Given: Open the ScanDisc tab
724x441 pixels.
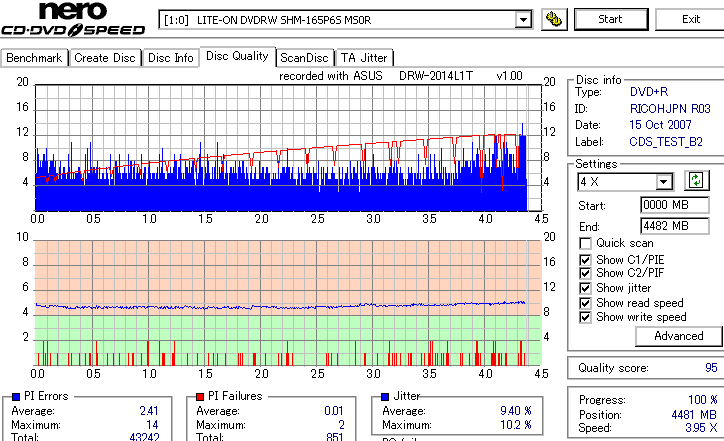Looking at the screenshot, I should tap(304, 58).
